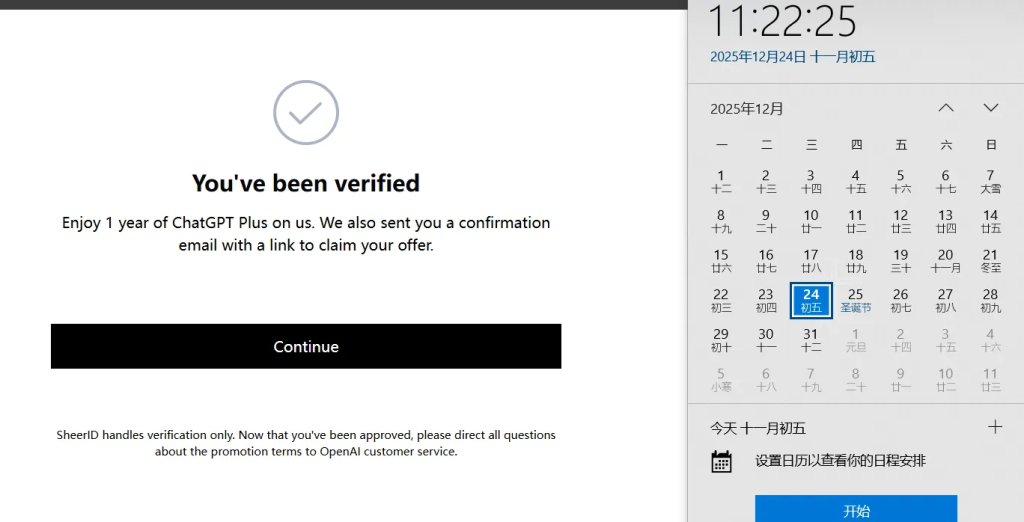This screenshot has height=522, width=1024.
Task: Go to previous month with up chevron
Action: 946,108
